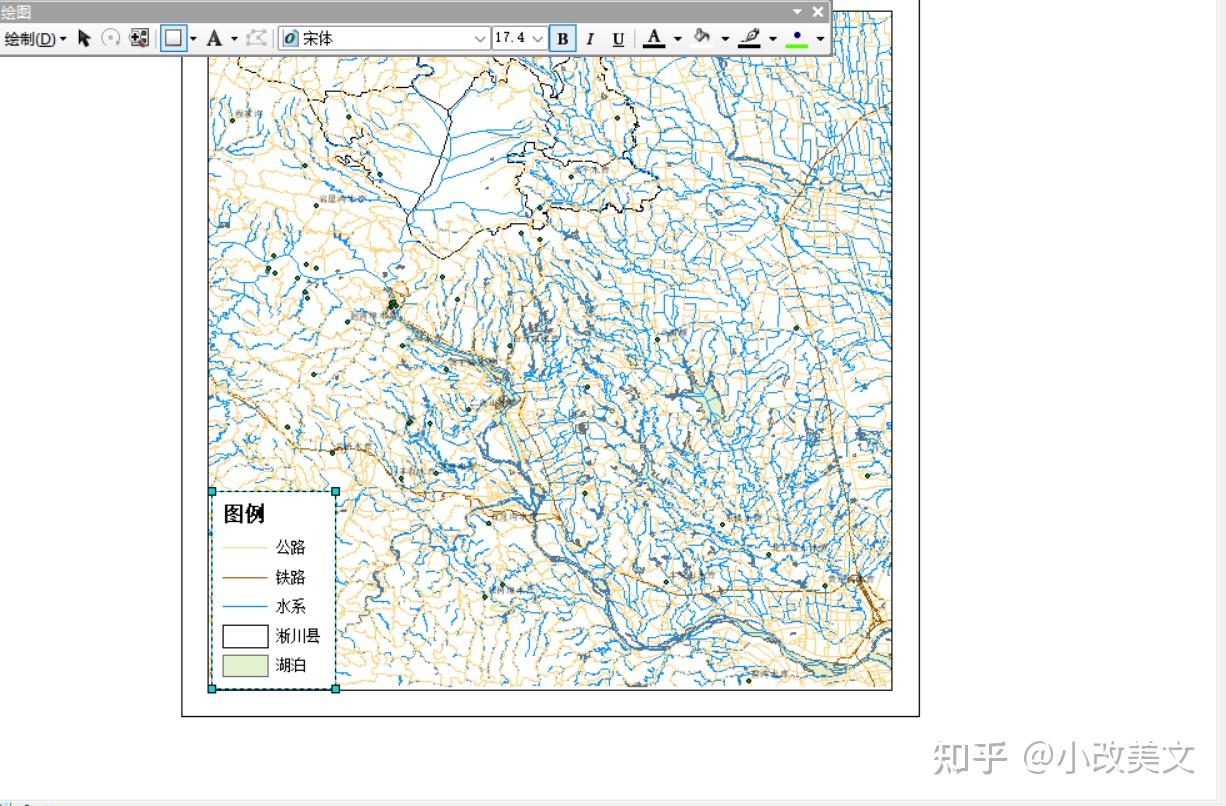Image resolution: width=1226 pixels, height=806 pixels.
Task: Toggle bold formatting with the B button
Action: (562, 39)
